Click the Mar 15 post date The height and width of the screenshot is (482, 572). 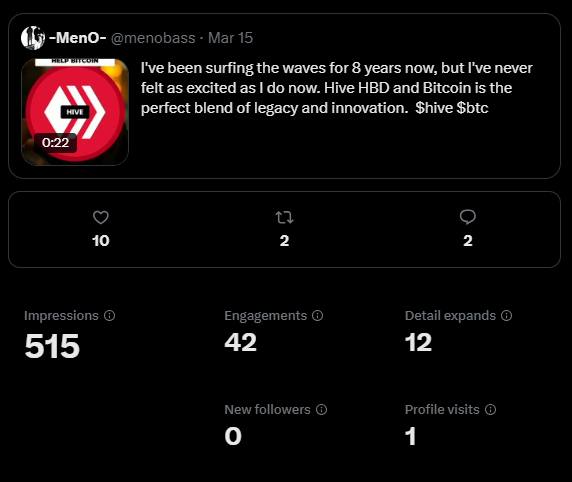[x=231, y=38]
